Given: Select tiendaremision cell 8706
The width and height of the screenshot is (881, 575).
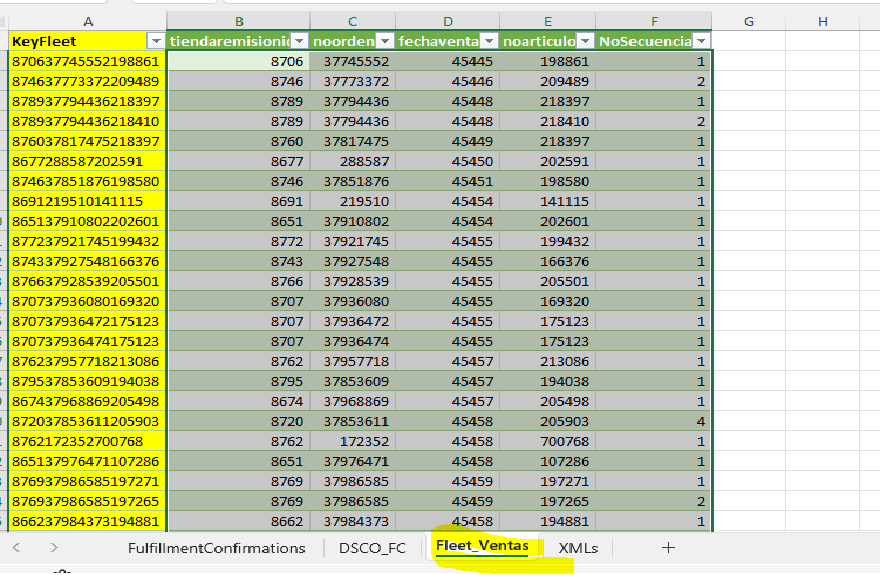Looking at the screenshot, I should [239, 61].
